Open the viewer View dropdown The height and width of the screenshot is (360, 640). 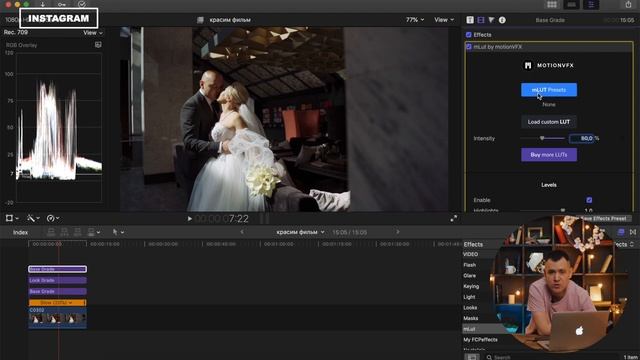[444, 20]
